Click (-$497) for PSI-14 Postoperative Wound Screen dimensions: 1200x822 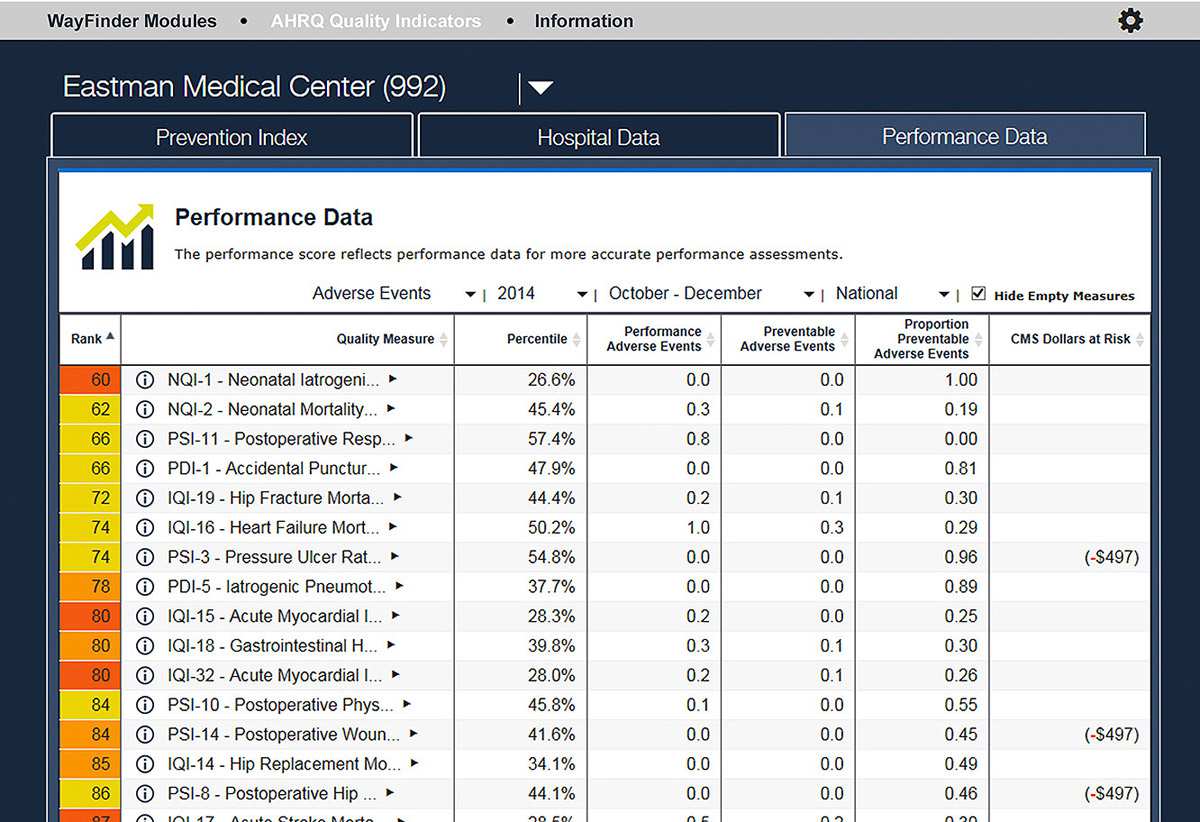pos(1111,734)
